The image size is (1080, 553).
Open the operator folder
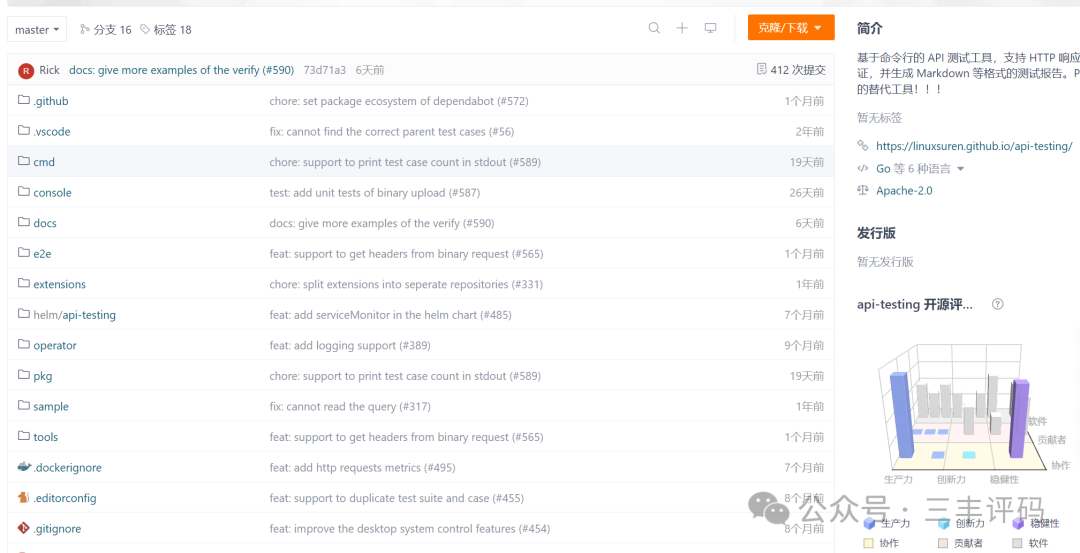55,345
